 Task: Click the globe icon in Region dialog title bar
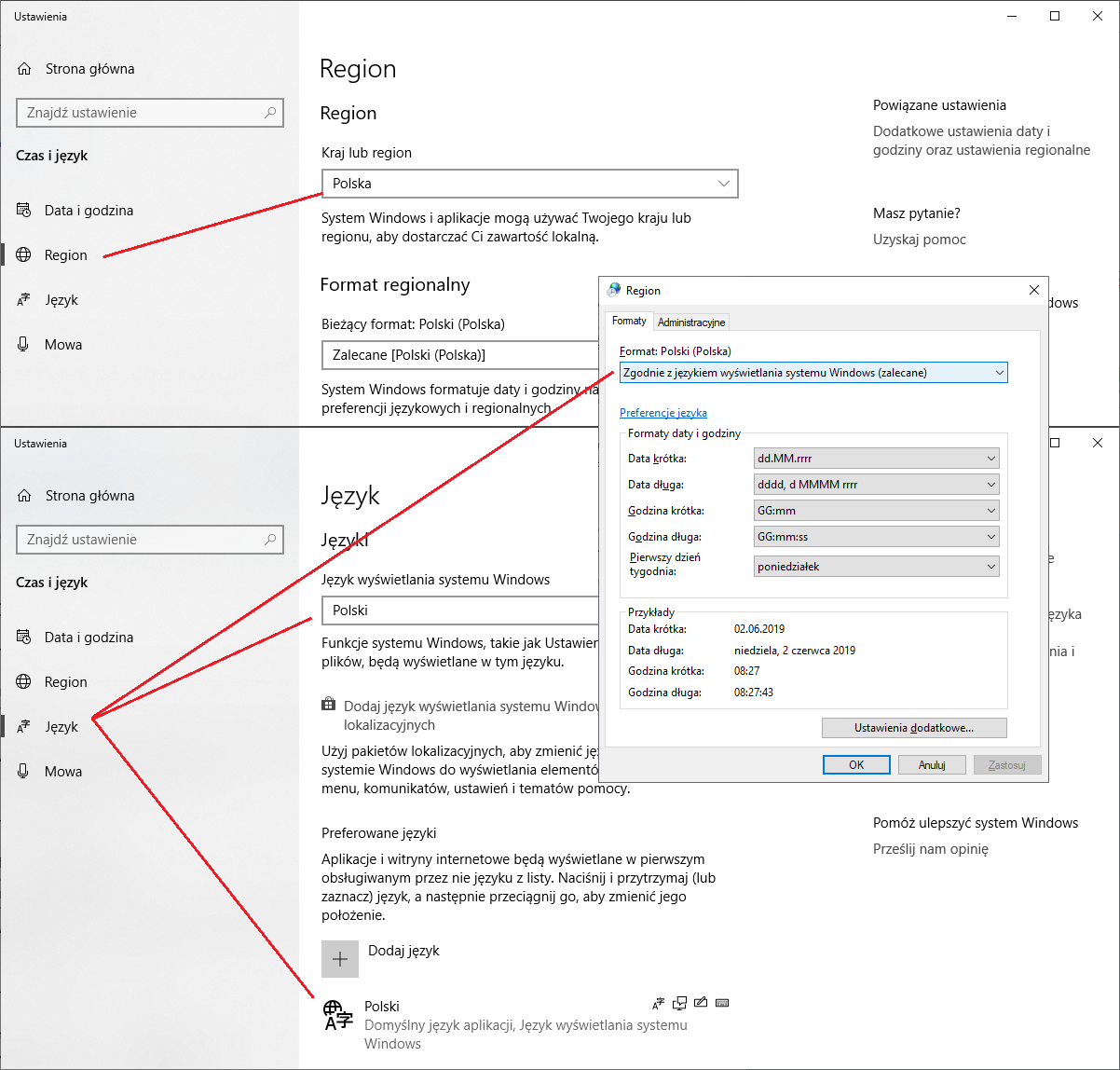click(x=614, y=291)
